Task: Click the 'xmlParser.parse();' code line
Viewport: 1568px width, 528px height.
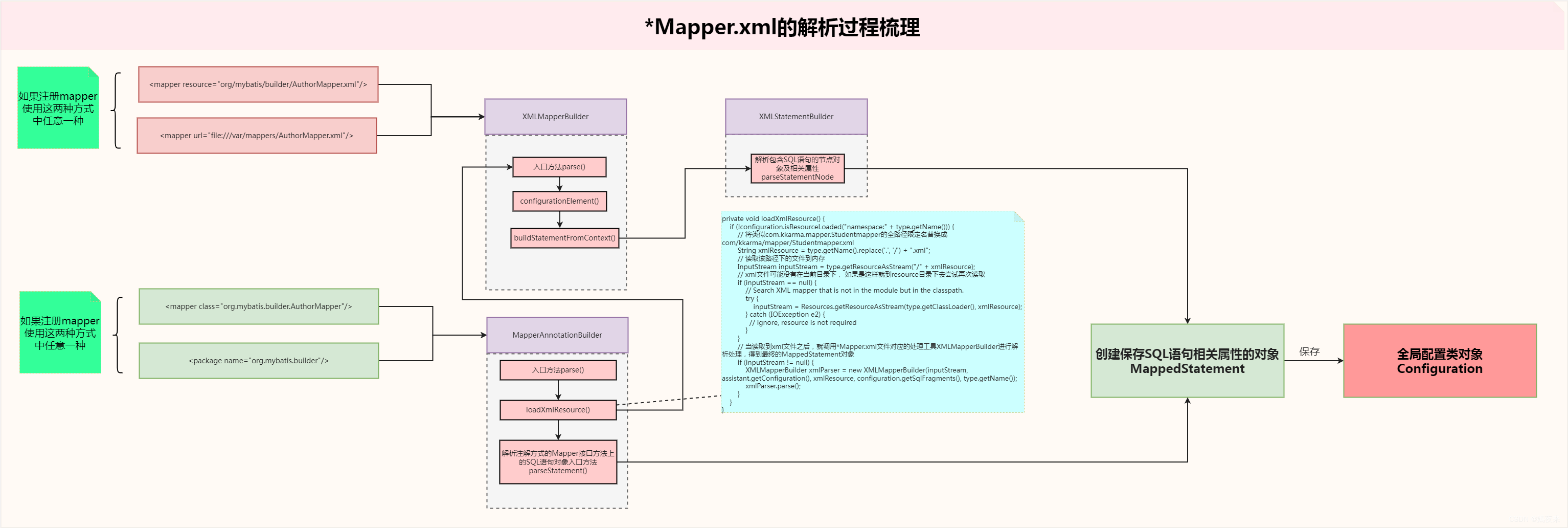Action: (773, 386)
